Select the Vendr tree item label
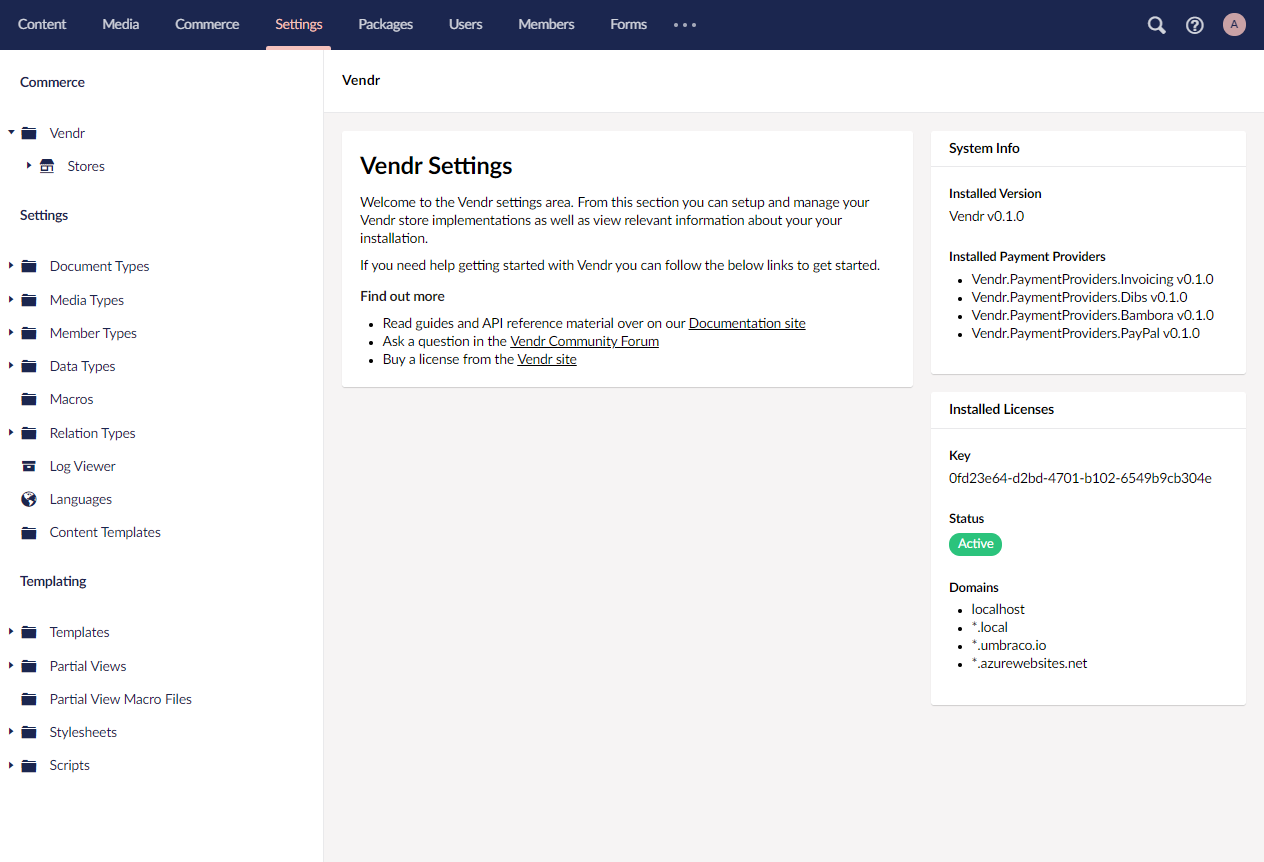1264x862 pixels. coord(67,133)
